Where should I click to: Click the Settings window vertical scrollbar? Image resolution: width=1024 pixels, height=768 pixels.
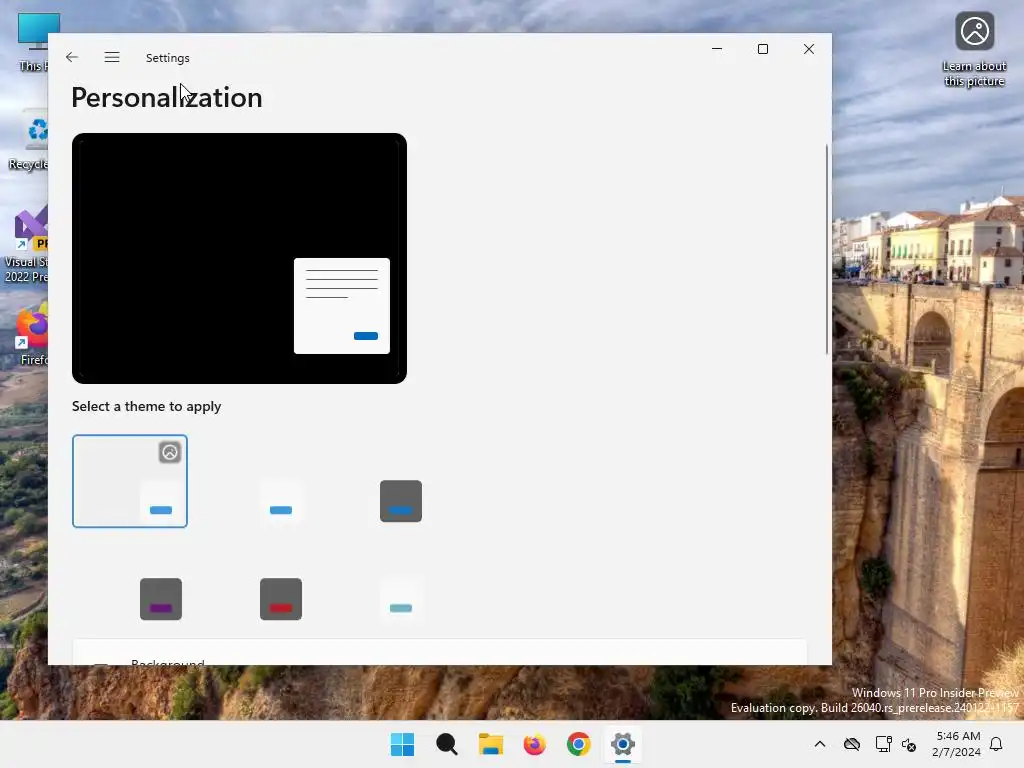point(827,249)
